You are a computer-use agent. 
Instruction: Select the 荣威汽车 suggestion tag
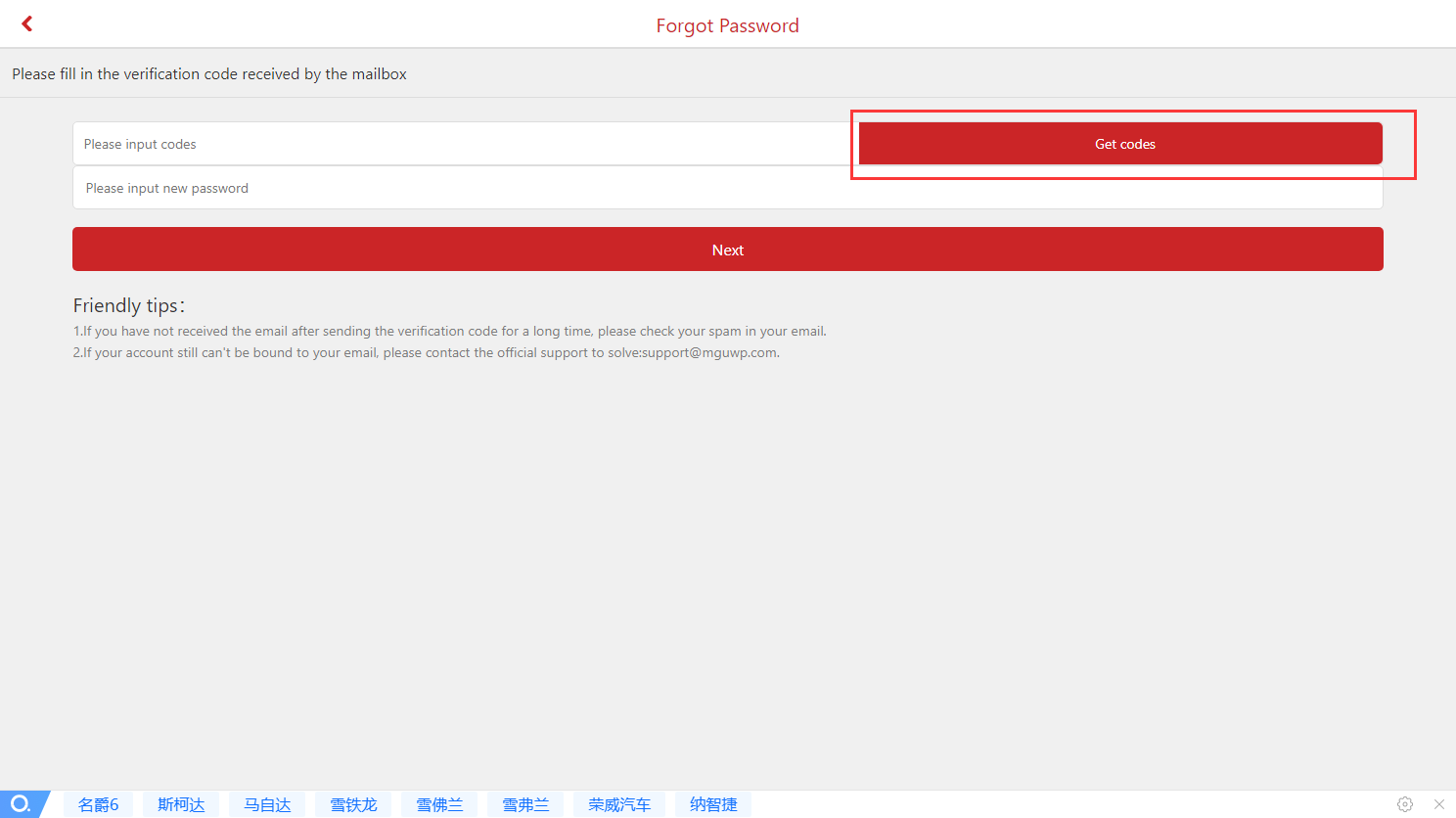tap(619, 804)
